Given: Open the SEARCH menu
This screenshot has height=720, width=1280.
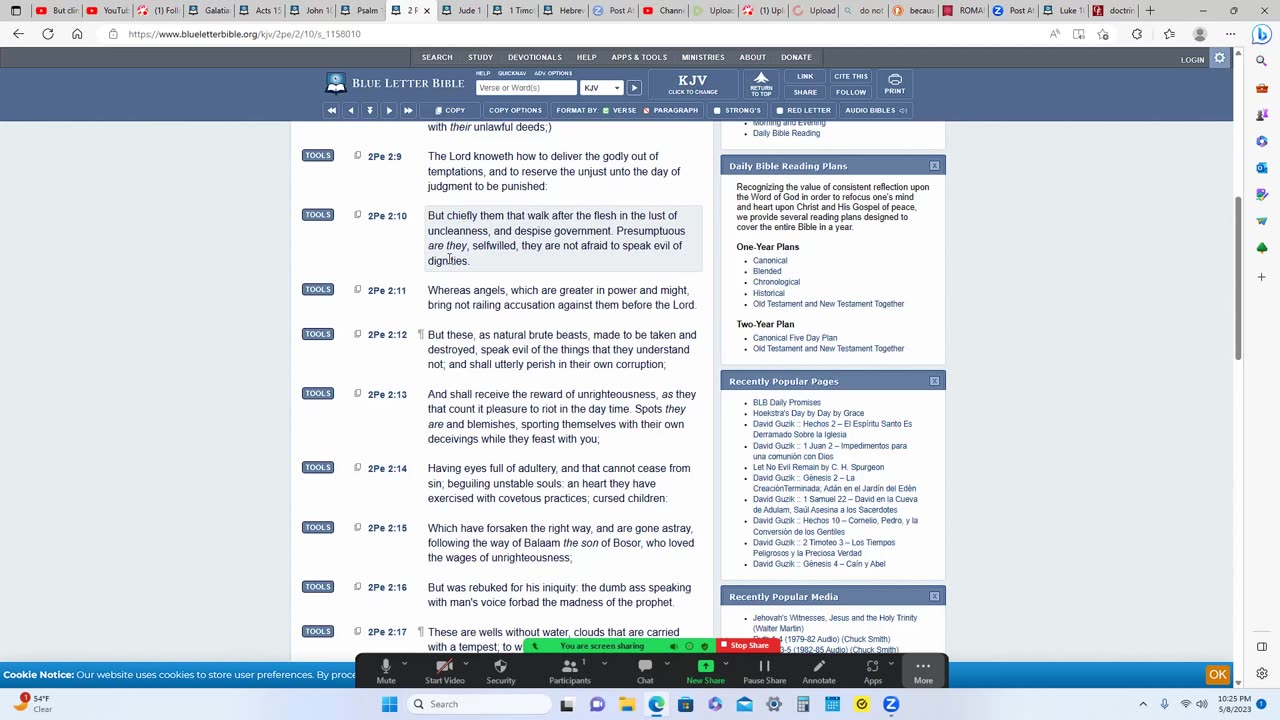Looking at the screenshot, I should 437,57.
